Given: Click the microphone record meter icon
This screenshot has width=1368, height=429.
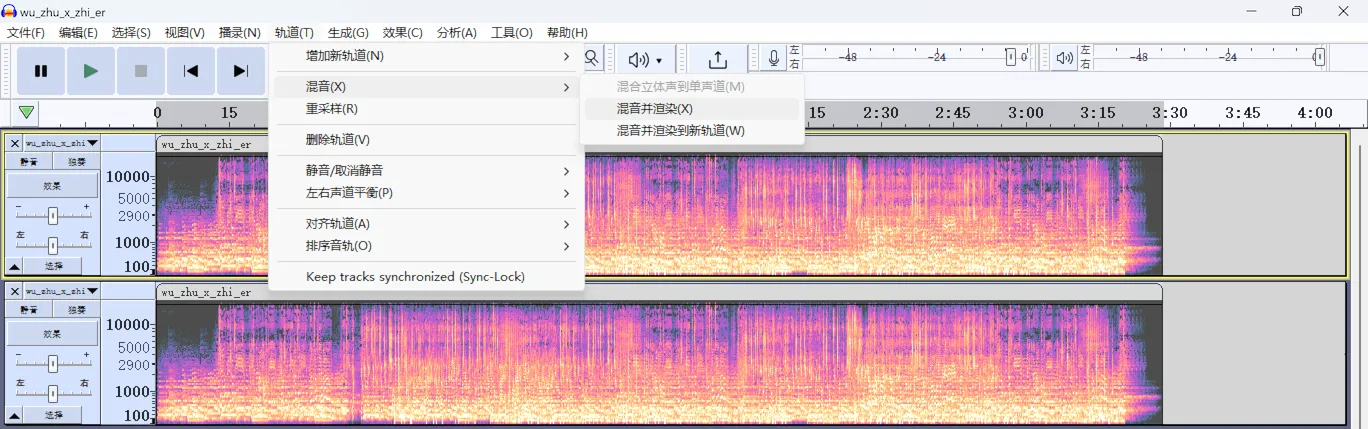Looking at the screenshot, I should tap(773, 58).
